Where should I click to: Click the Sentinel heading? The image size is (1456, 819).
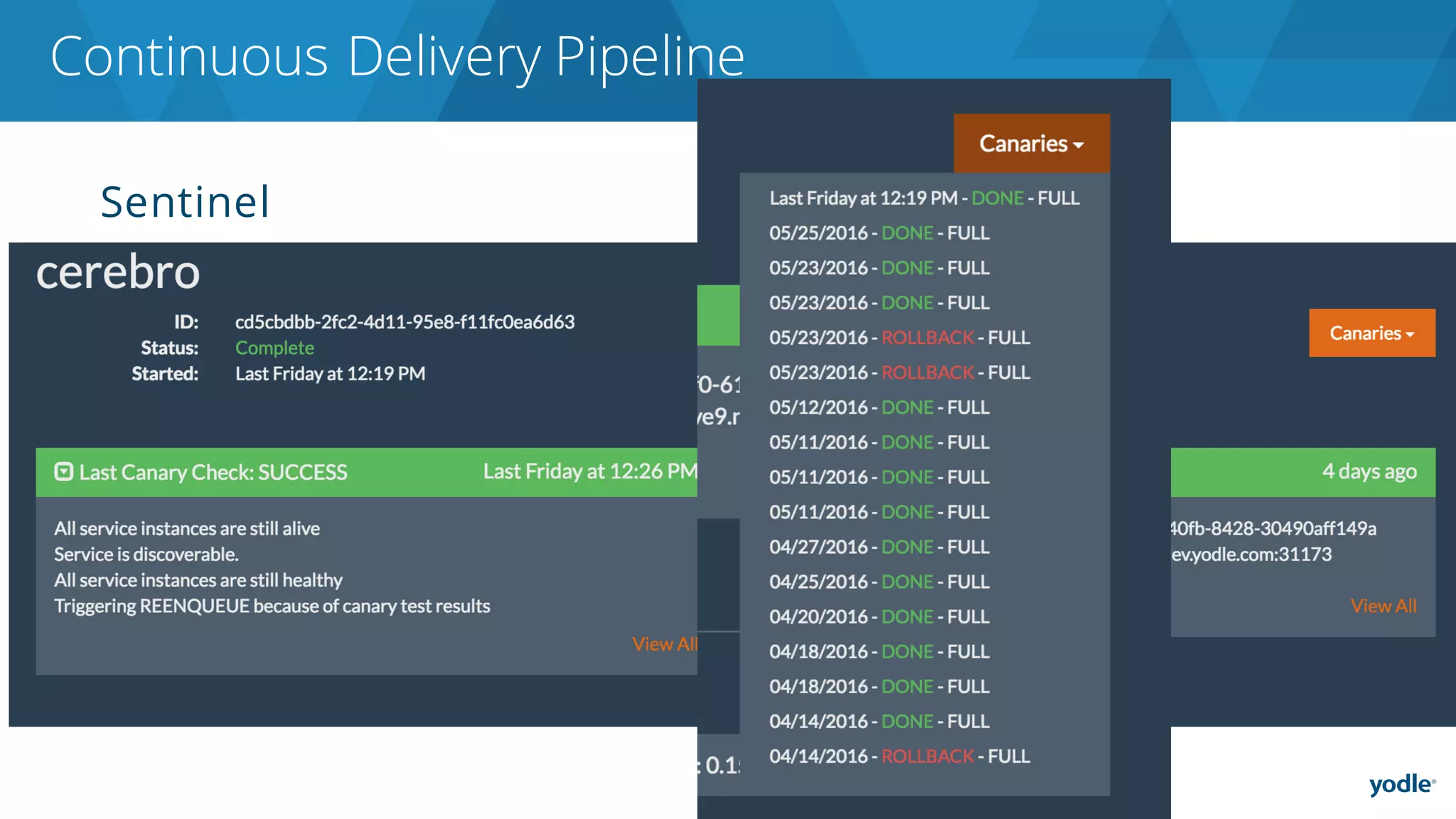pos(185,202)
